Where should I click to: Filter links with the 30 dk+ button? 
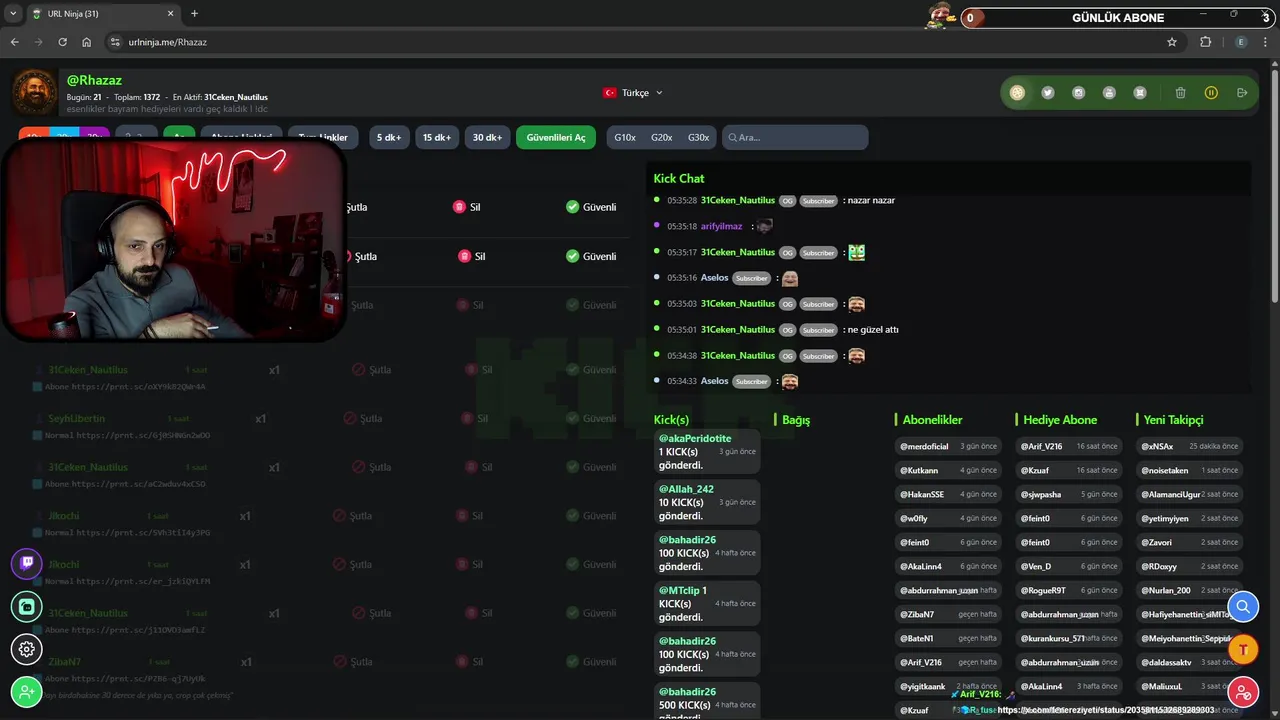[x=488, y=137]
